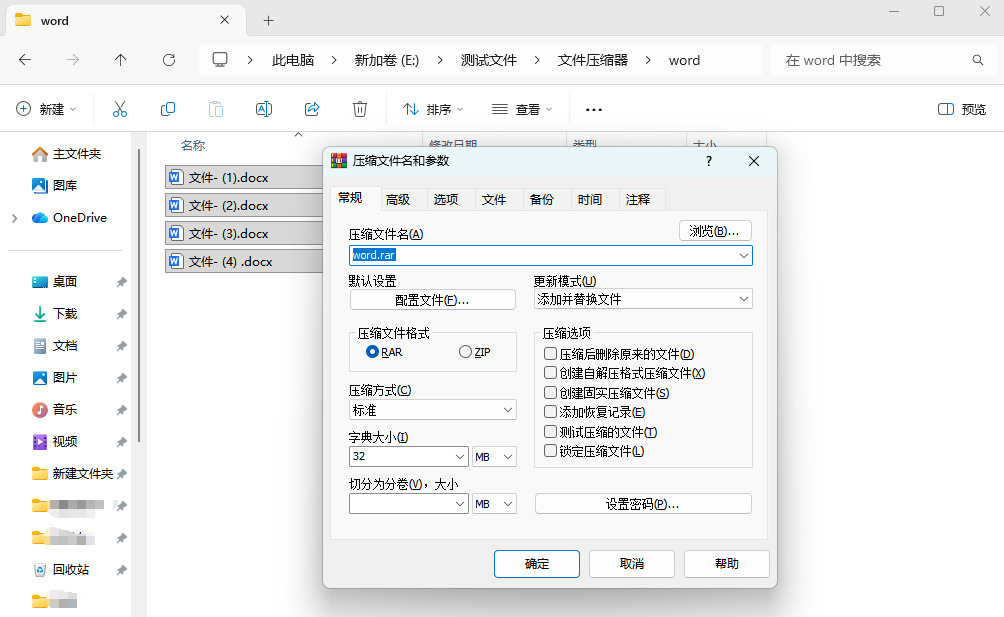Click the Copy icon in Explorer toolbar
This screenshot has height=617, width=1004.
point(168,109)
